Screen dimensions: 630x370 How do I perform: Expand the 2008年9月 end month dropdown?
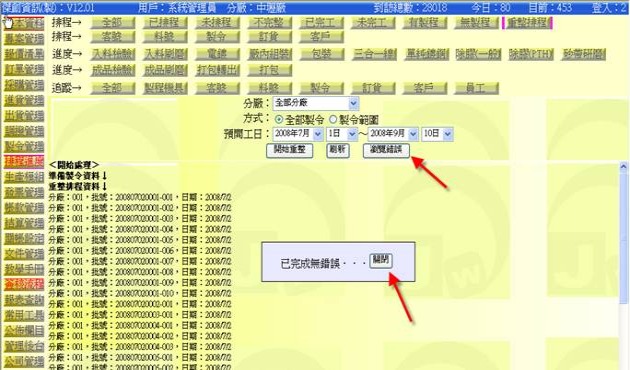pos(393,134)
